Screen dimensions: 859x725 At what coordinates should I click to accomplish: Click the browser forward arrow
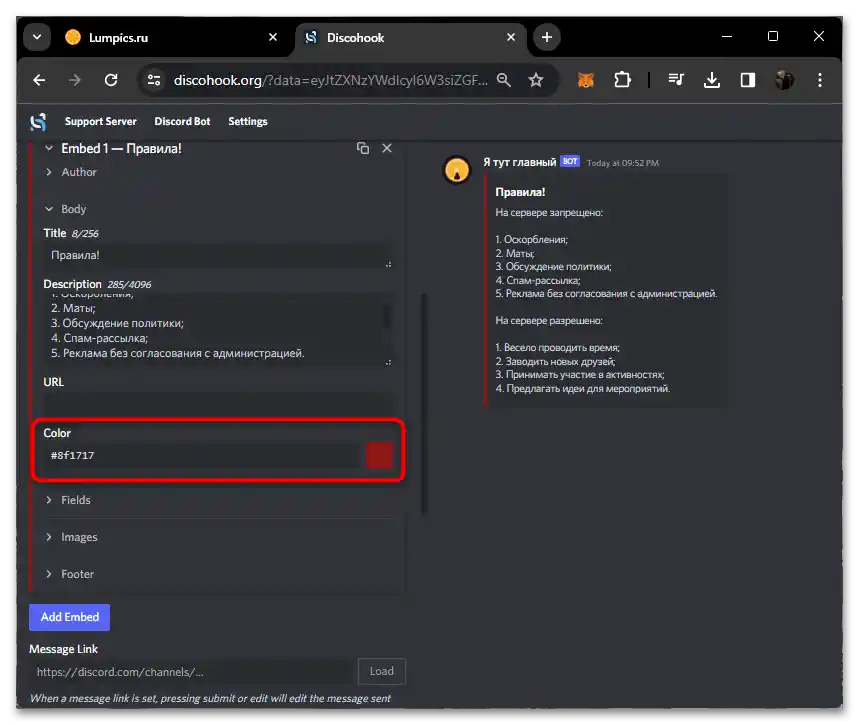point(75,81)
